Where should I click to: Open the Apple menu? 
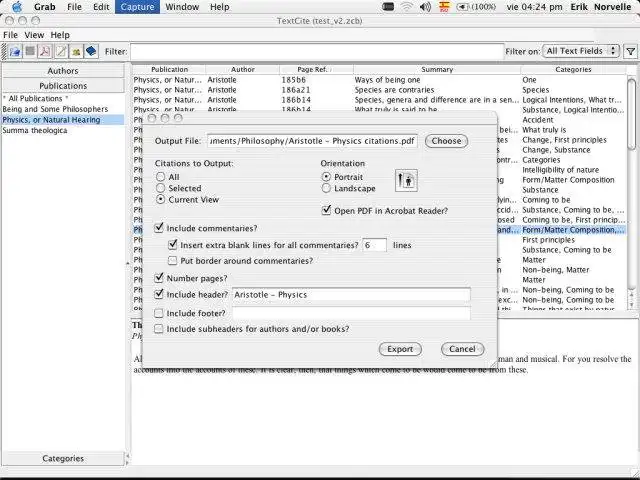(17, 7)
